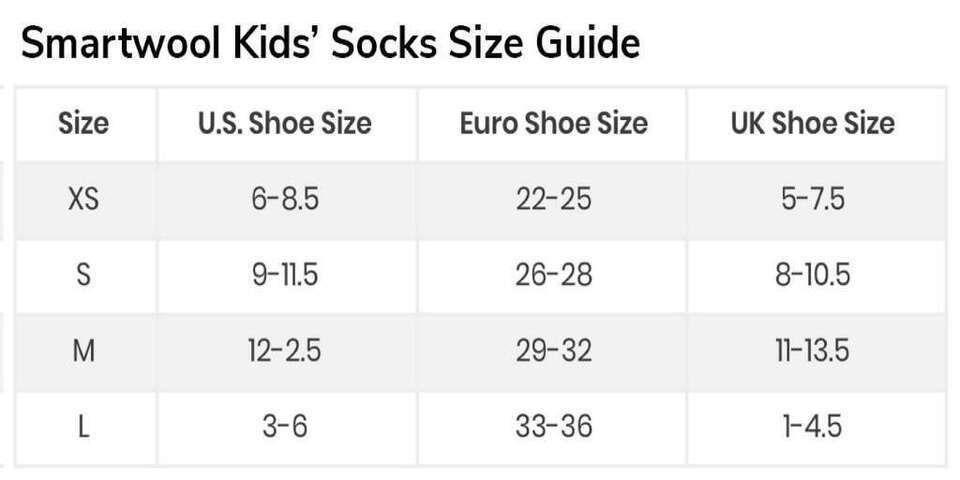
Task: Click the 22-25 Euro size cell
Action: coord(553,200)
